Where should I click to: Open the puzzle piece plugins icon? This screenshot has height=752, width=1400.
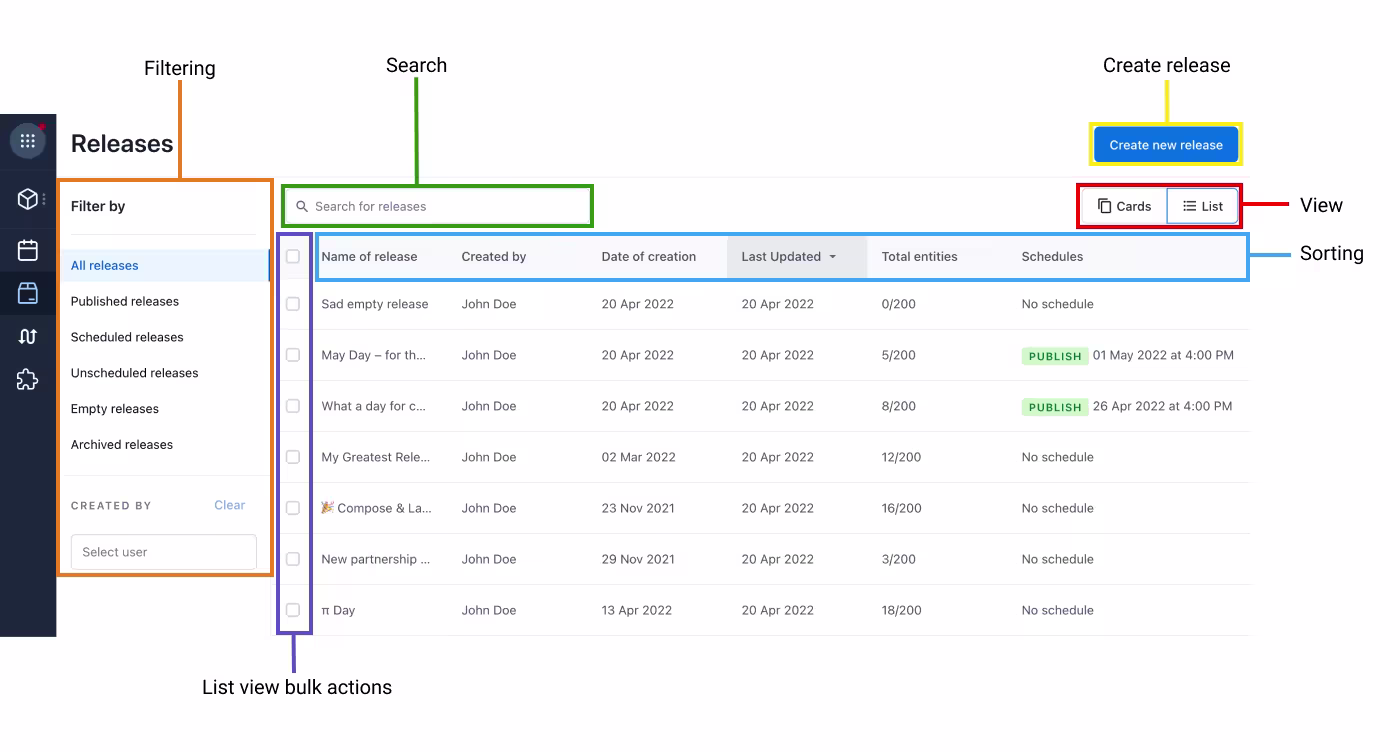(x=28, y=379)
